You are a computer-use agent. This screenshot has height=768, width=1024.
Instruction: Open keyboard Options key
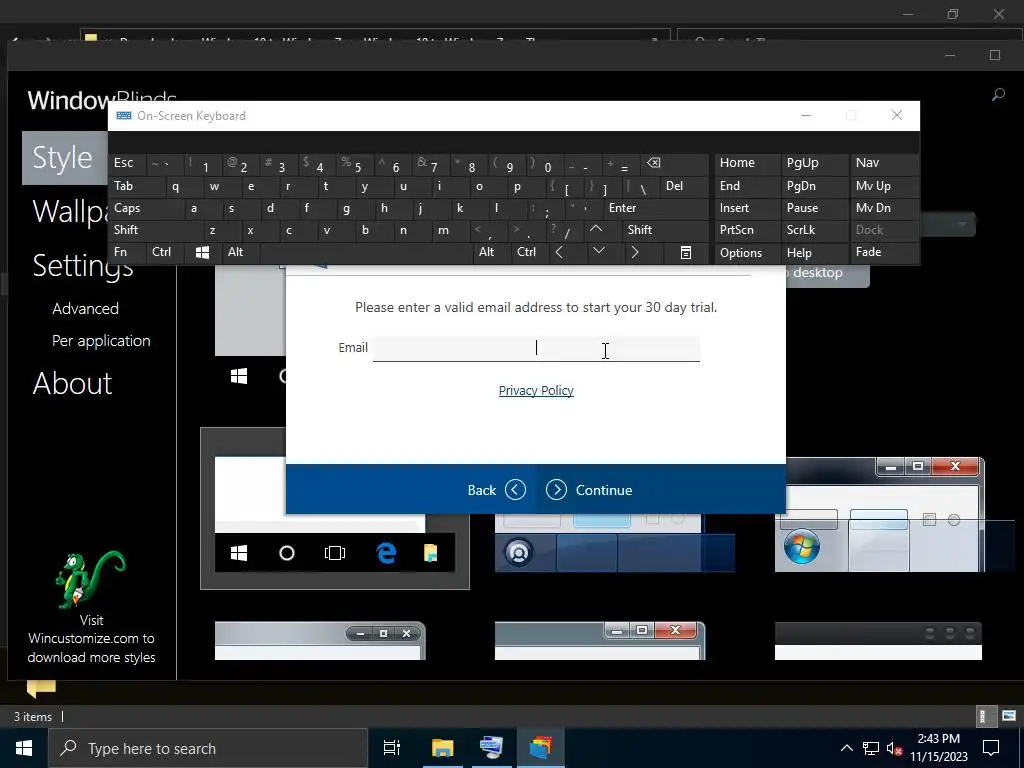(x=747, y=252)
